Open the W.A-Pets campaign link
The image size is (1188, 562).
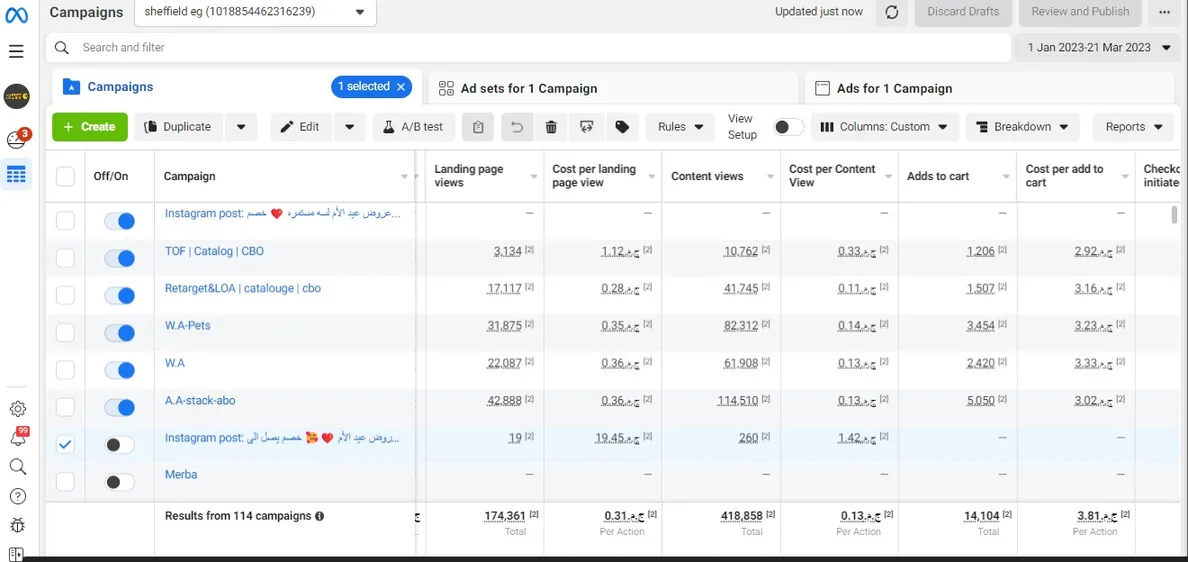coord(188,326)
